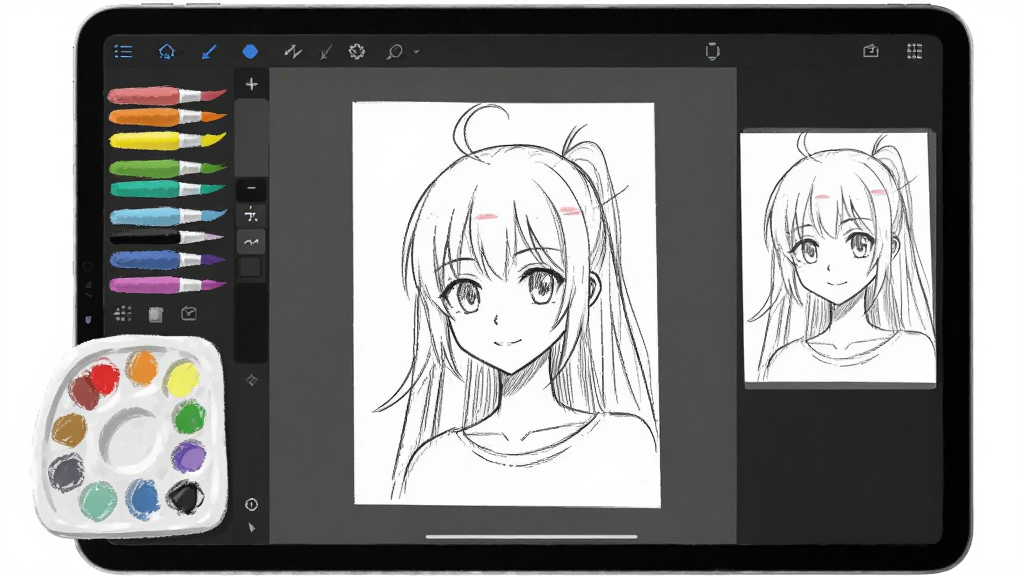Increase brush size with plus button

[x=251, y=84]
